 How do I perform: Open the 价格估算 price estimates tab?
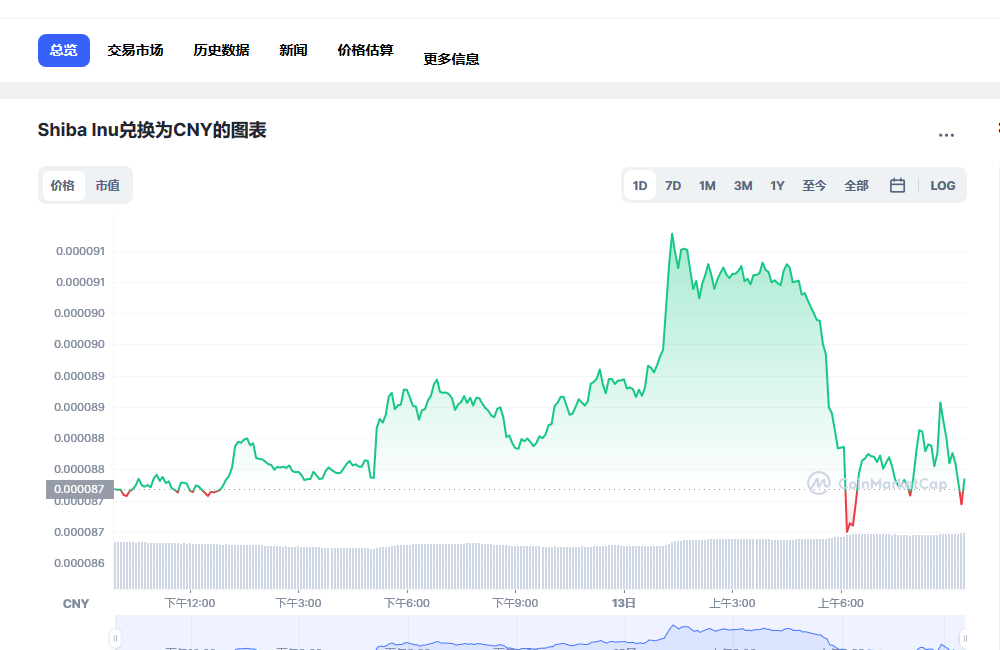click(365, 50)
